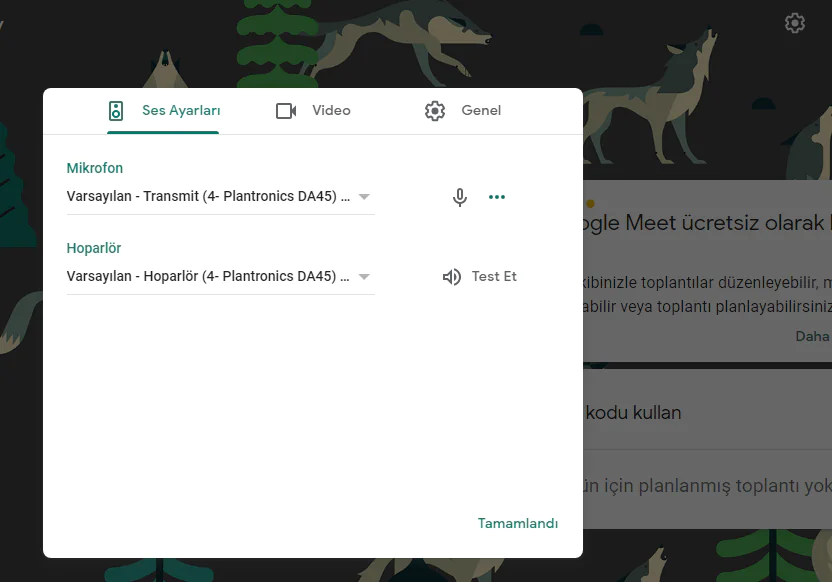Screen dimensions: 832x582
Task: Click the speaker icon in Ses Ayarları tab
Action: click(116, 111)
